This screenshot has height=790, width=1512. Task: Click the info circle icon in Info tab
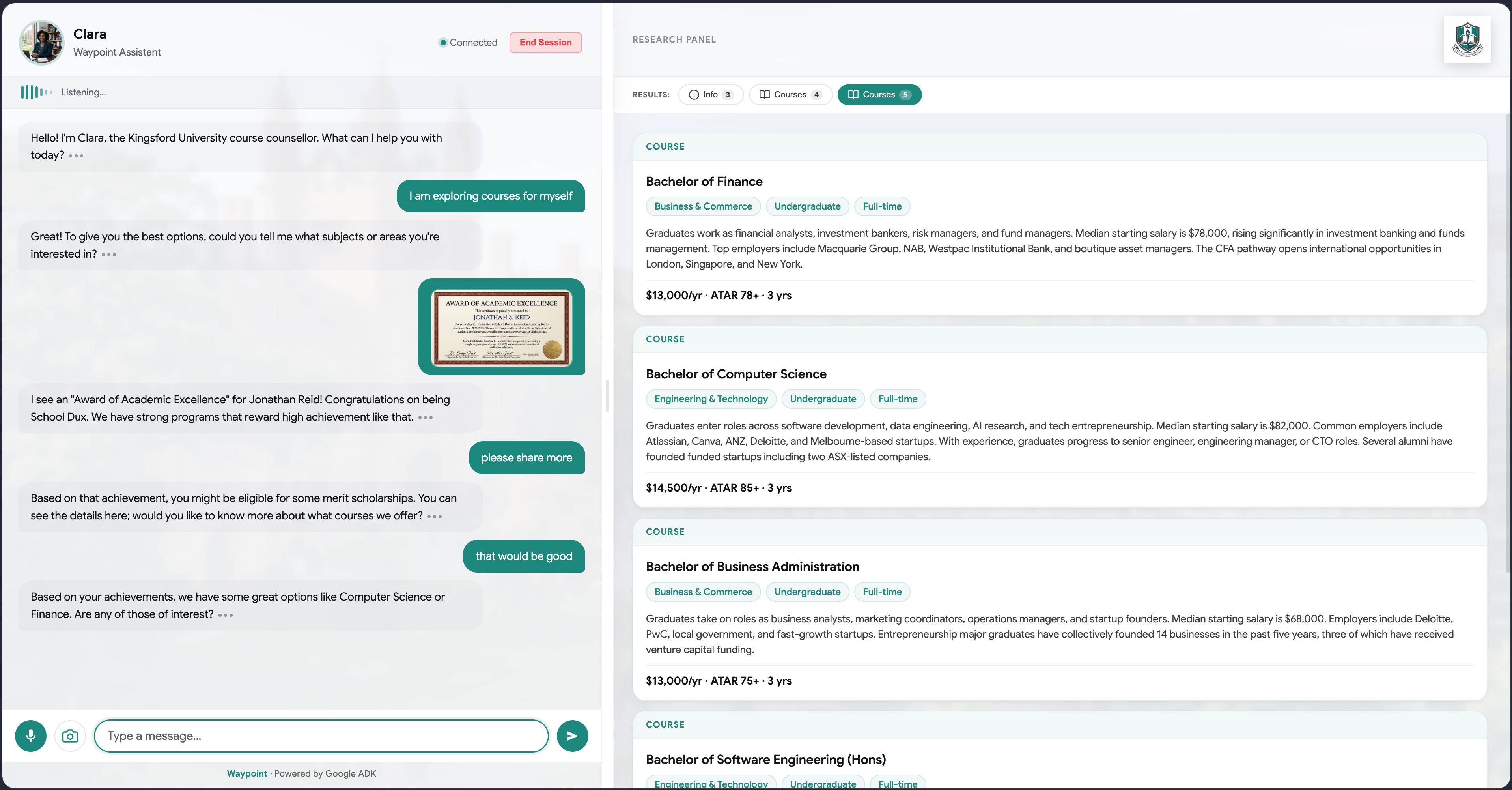coord(694,95)
